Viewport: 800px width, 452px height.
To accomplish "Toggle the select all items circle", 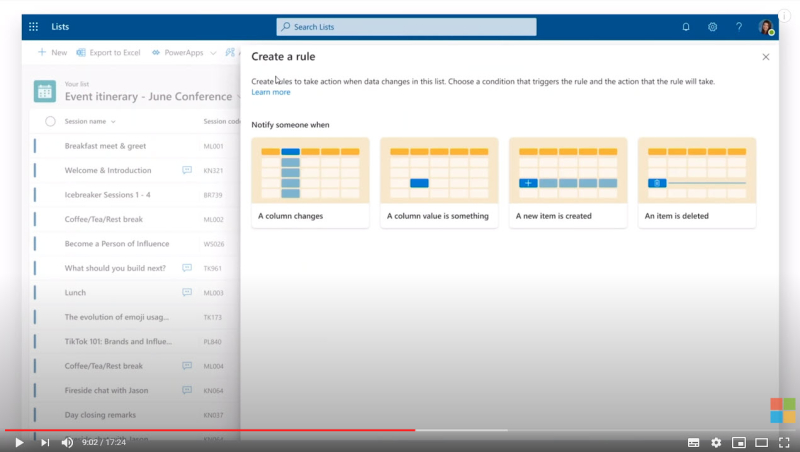I will pos(50,121).
